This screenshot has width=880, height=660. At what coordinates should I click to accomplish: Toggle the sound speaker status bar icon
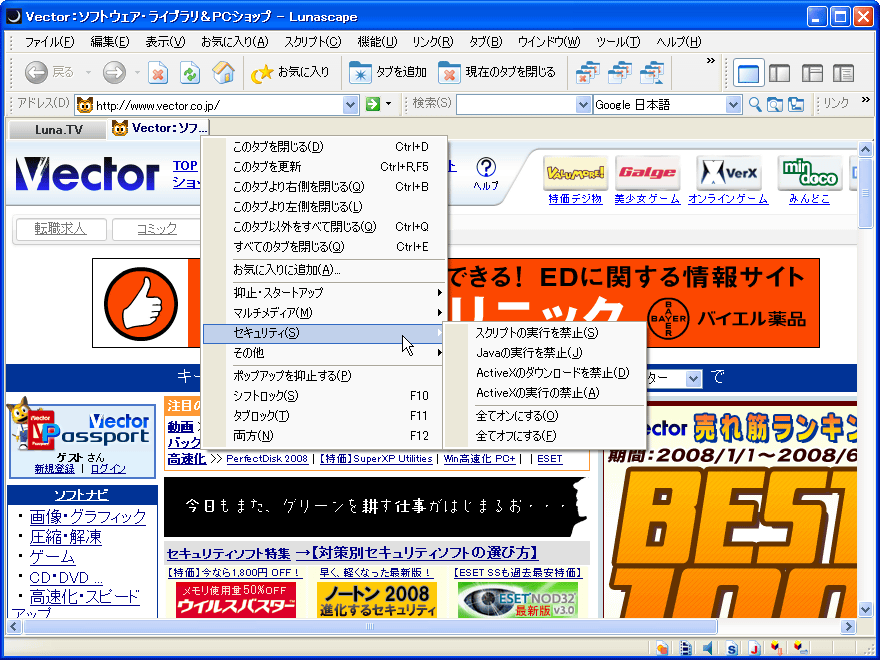(708, 648)
